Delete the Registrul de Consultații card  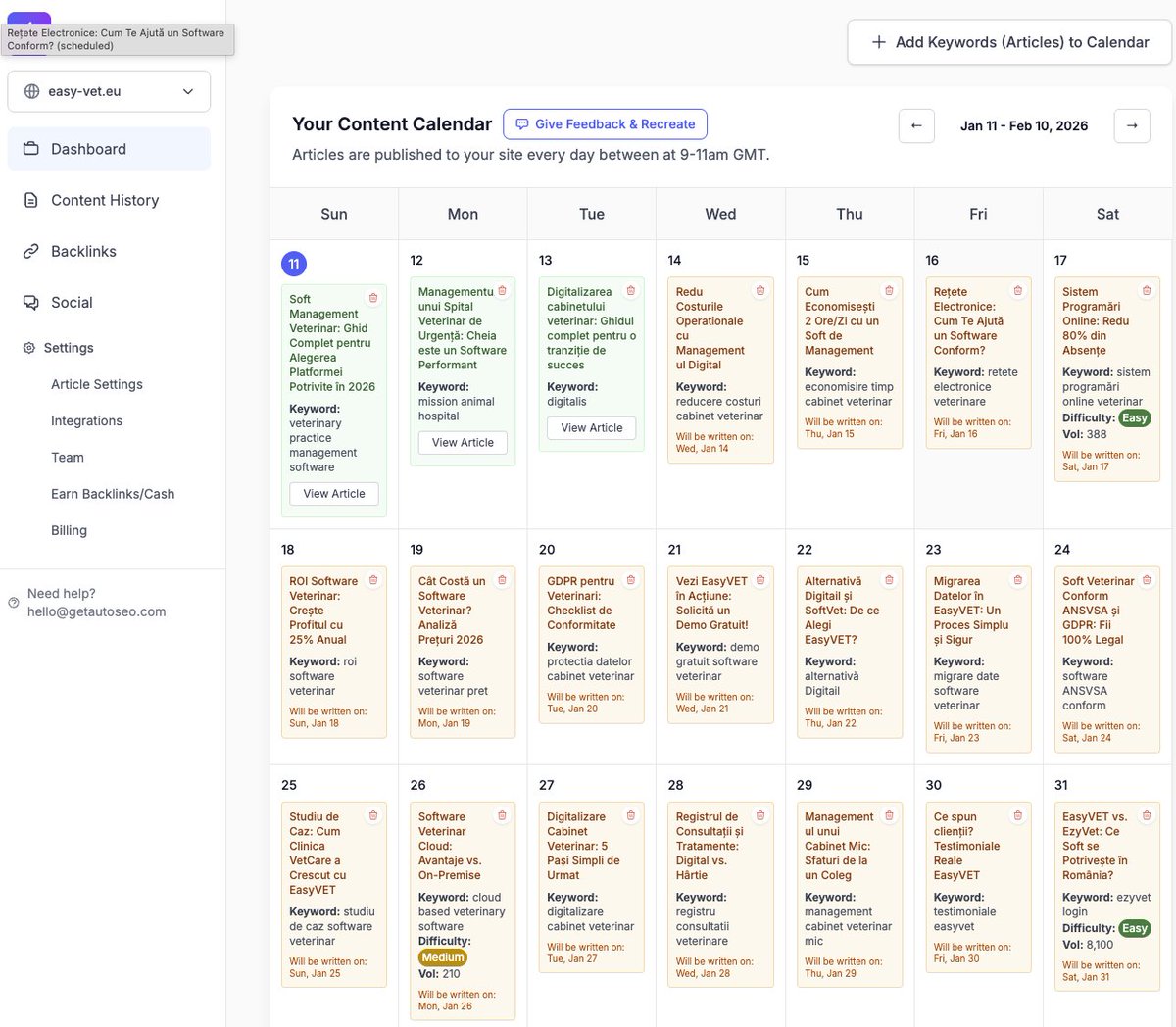[759, 815]
